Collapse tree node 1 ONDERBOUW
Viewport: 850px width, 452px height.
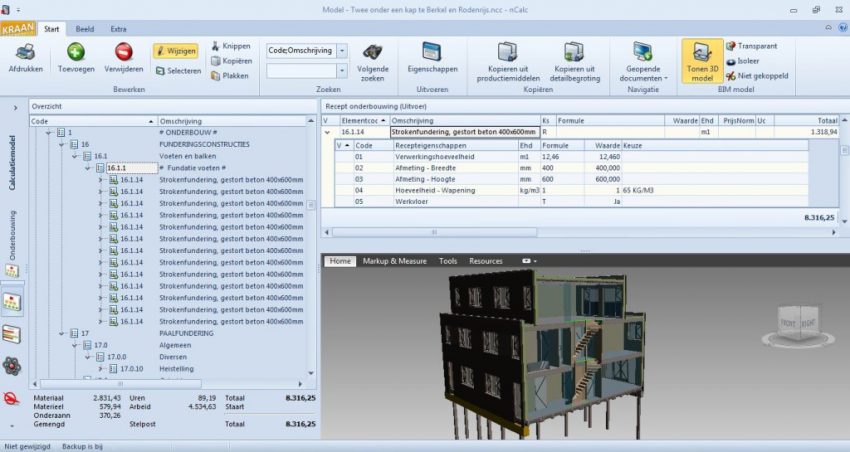tap(49, 133)
